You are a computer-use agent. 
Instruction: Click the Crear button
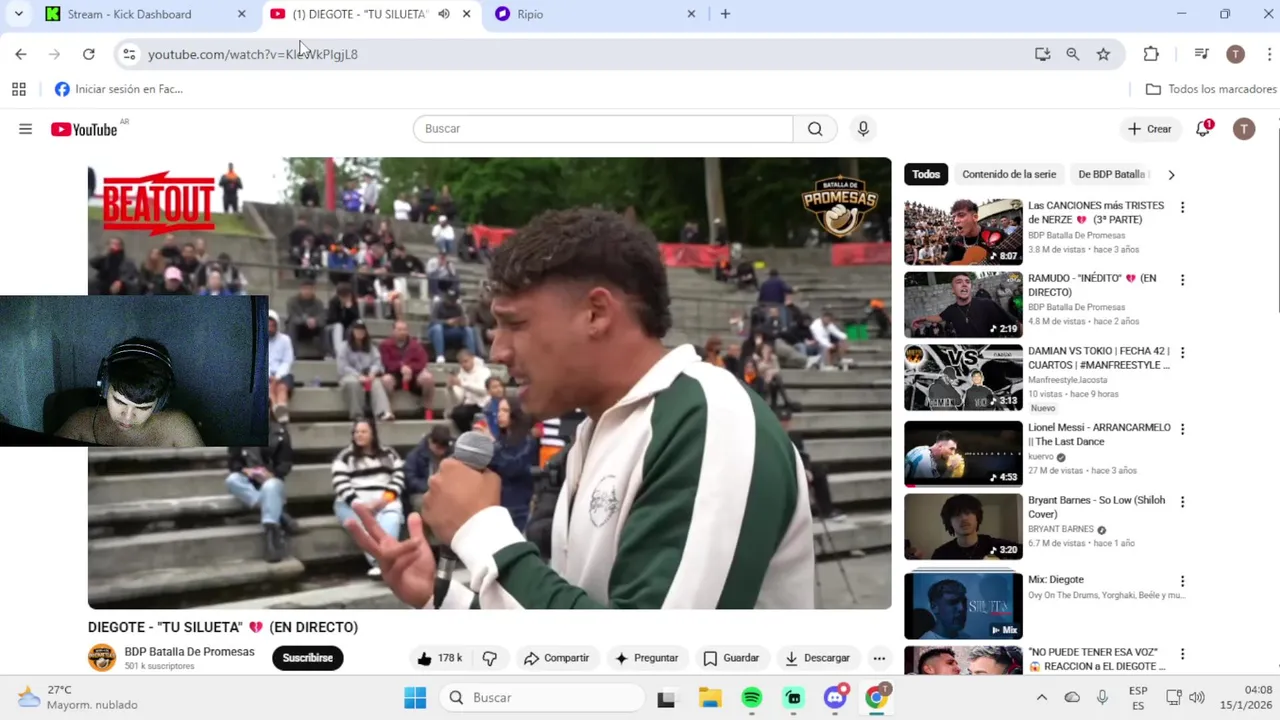(1149, 129)
